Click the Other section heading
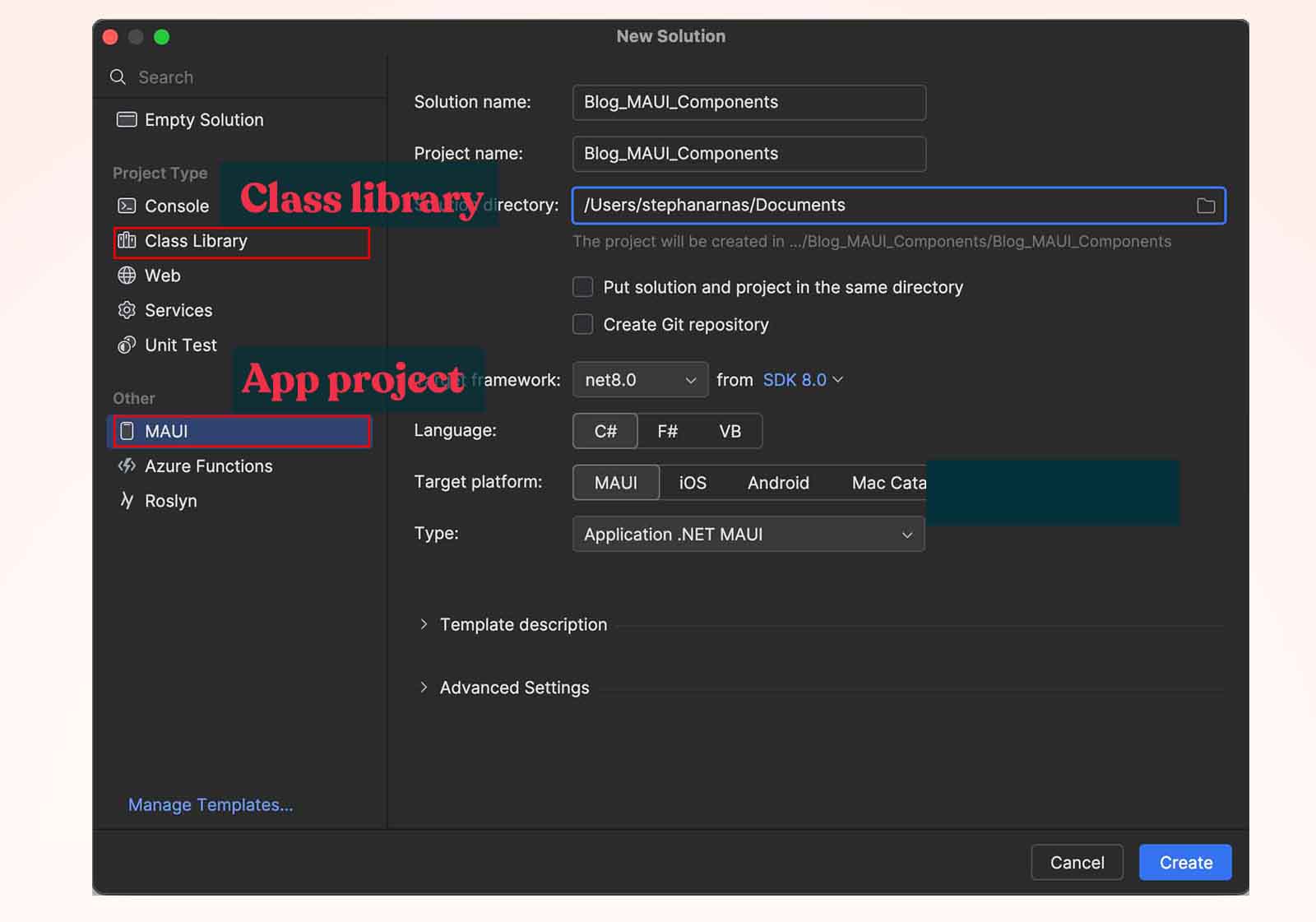The image size is (1316, 922). click(134, 398)
